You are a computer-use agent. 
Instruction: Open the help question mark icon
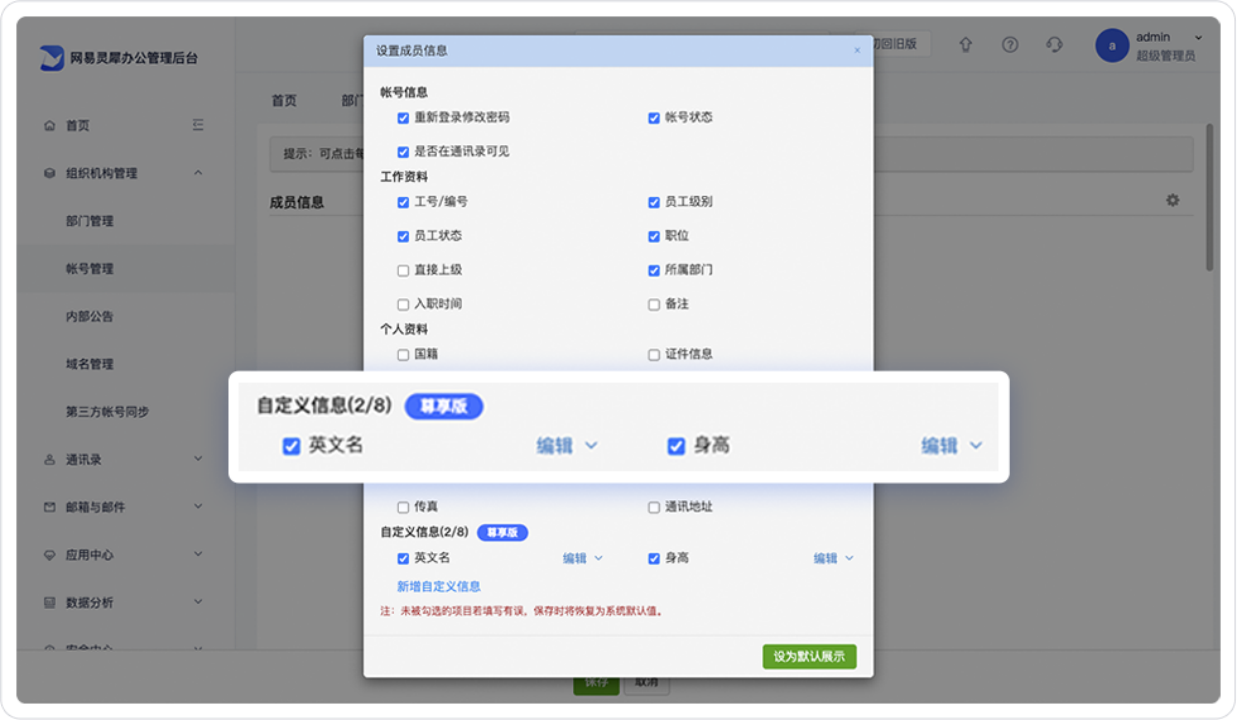tap(1010, 45)
